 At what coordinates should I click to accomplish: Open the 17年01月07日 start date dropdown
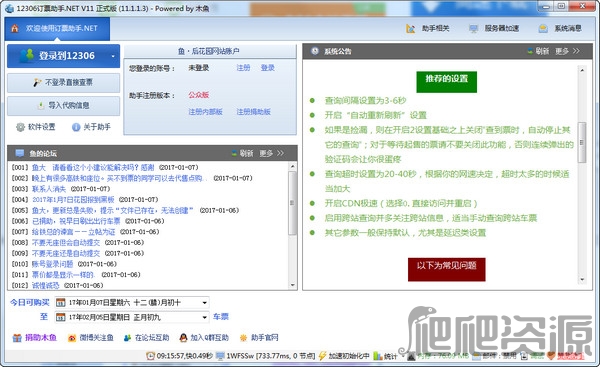pos(205,303)
